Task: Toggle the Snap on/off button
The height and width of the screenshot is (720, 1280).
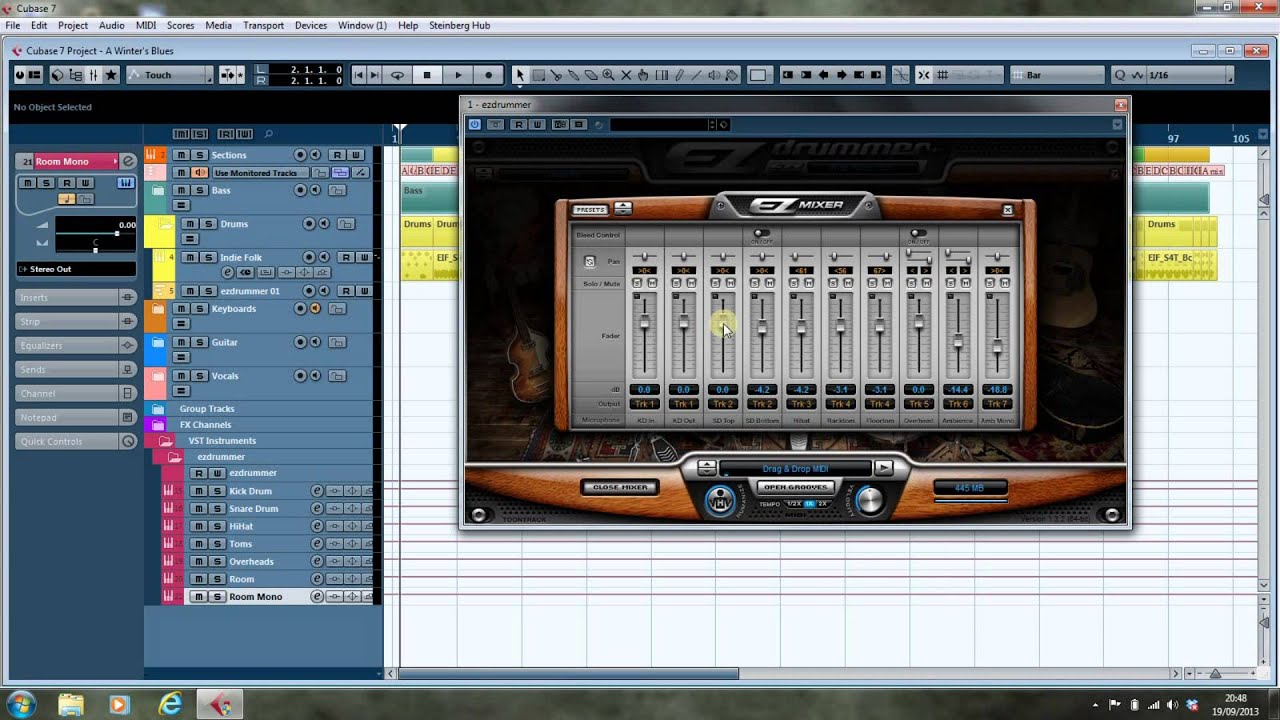Action: pyautogui.click(x=924, y=75)
